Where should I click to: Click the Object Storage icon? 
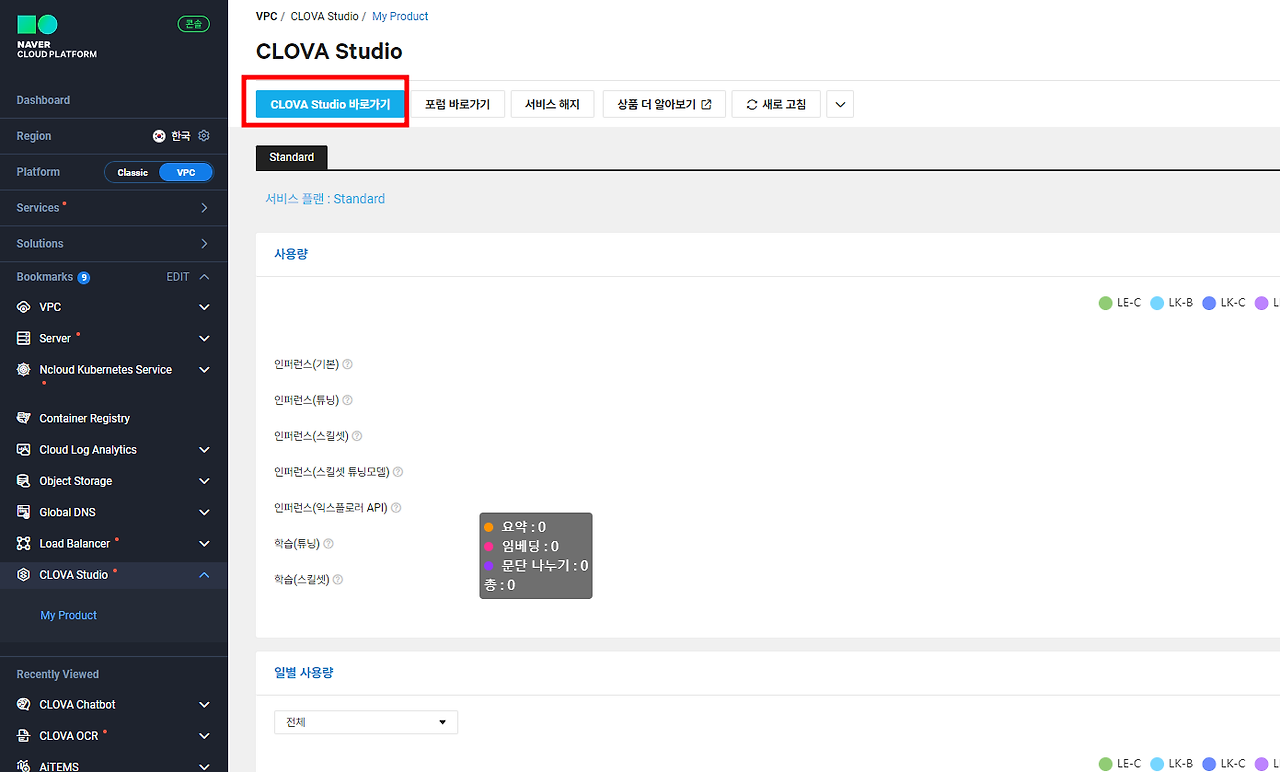pyautogui.click(x=24, y=481)
